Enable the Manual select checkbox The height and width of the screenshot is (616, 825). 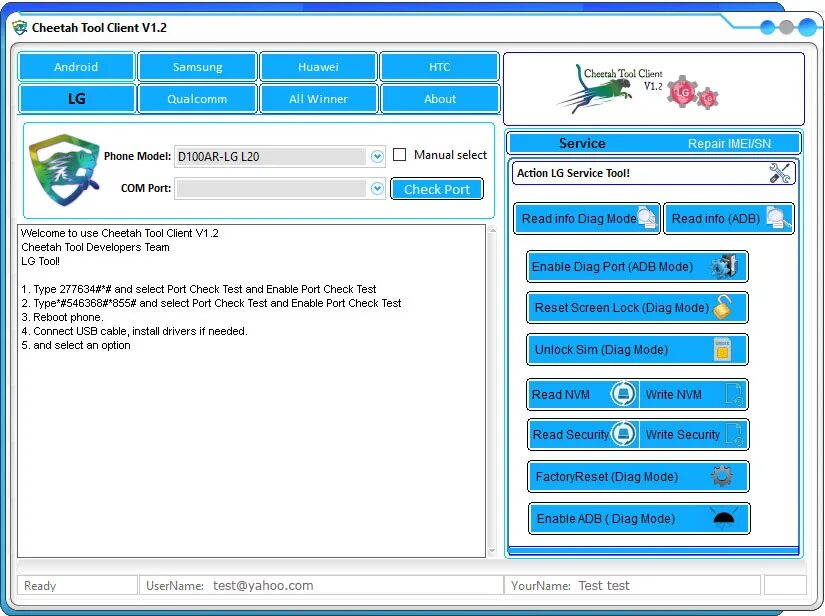(400, 155)
